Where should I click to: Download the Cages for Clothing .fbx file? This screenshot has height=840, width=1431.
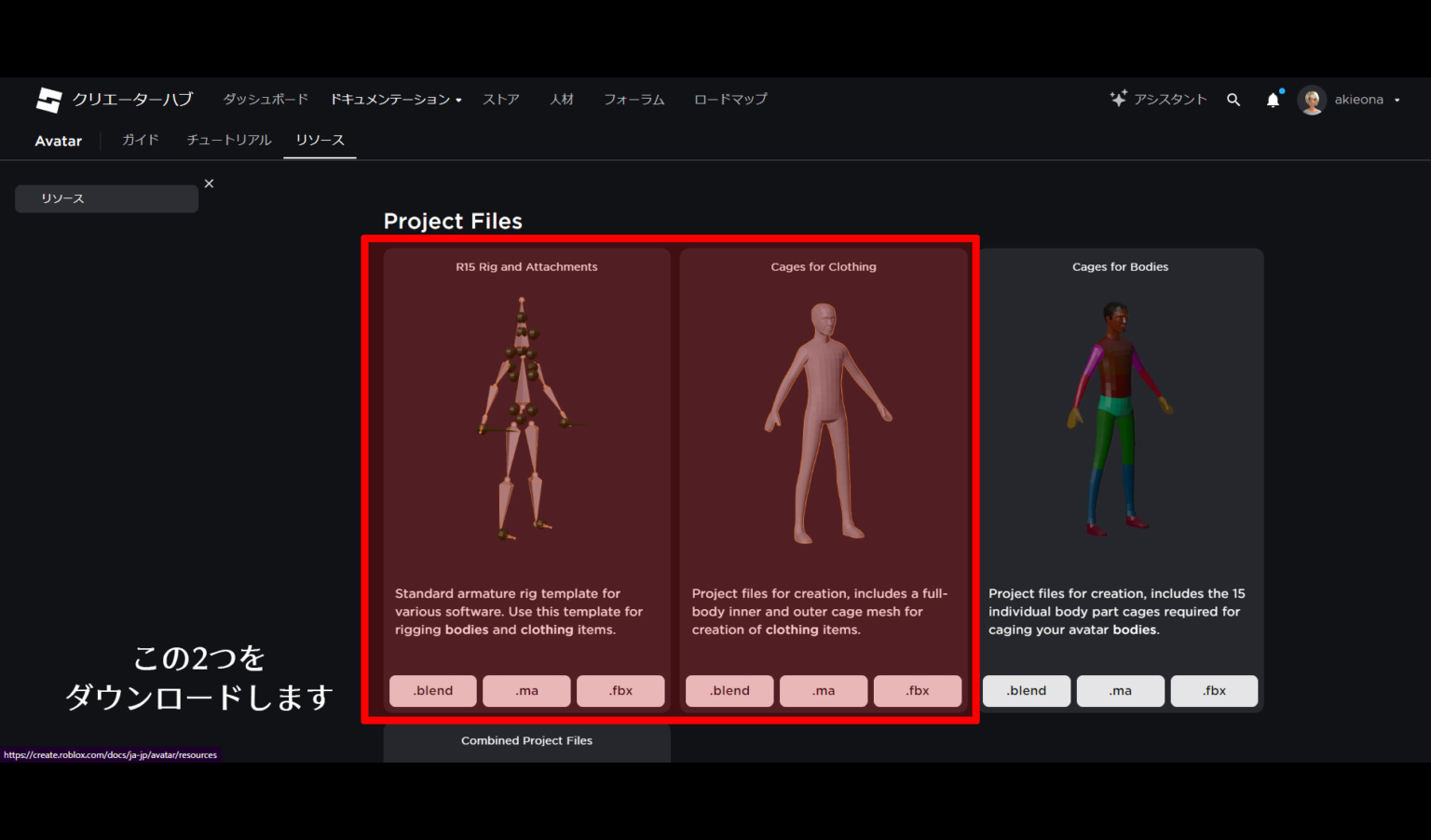[917, 690]
